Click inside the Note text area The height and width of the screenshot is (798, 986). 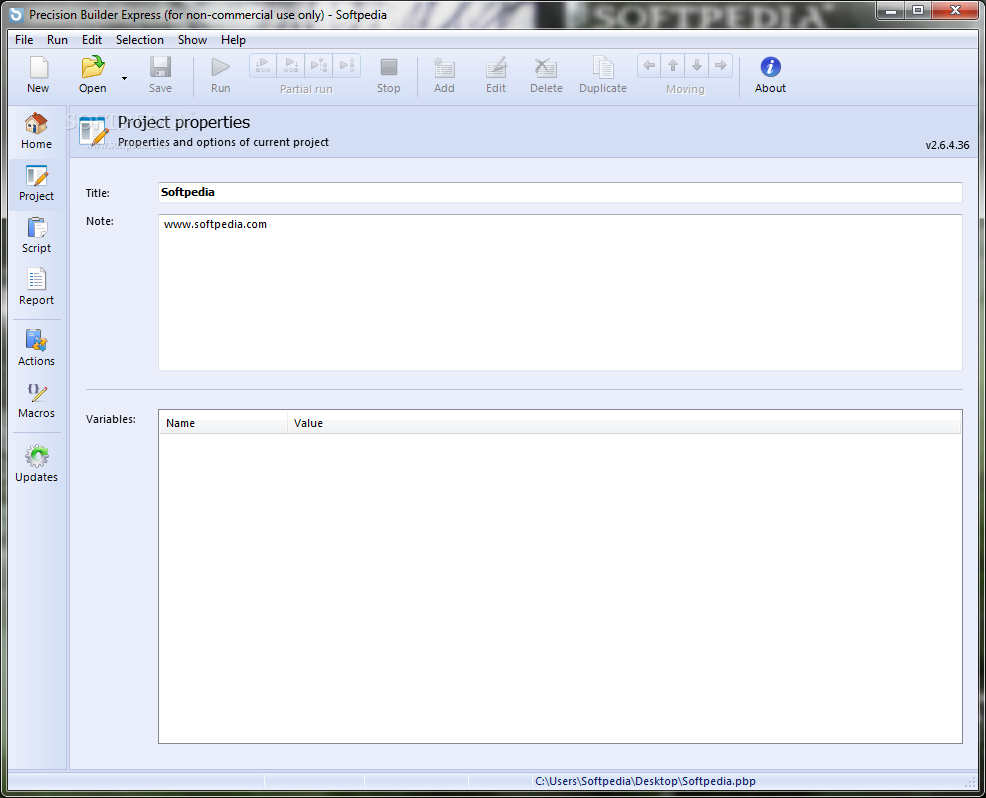560,292
